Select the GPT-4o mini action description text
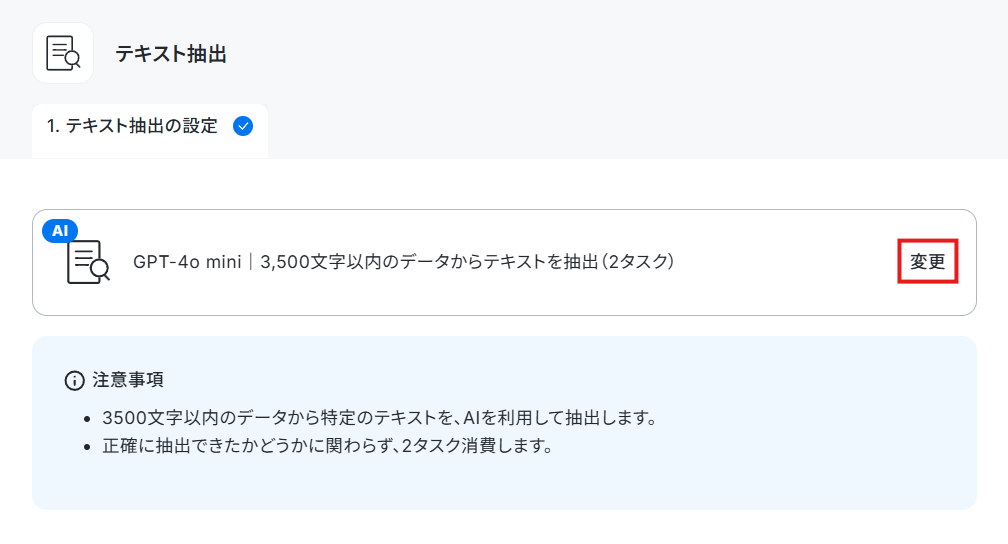Viewport: 1008px width, 544px height. 404,262
